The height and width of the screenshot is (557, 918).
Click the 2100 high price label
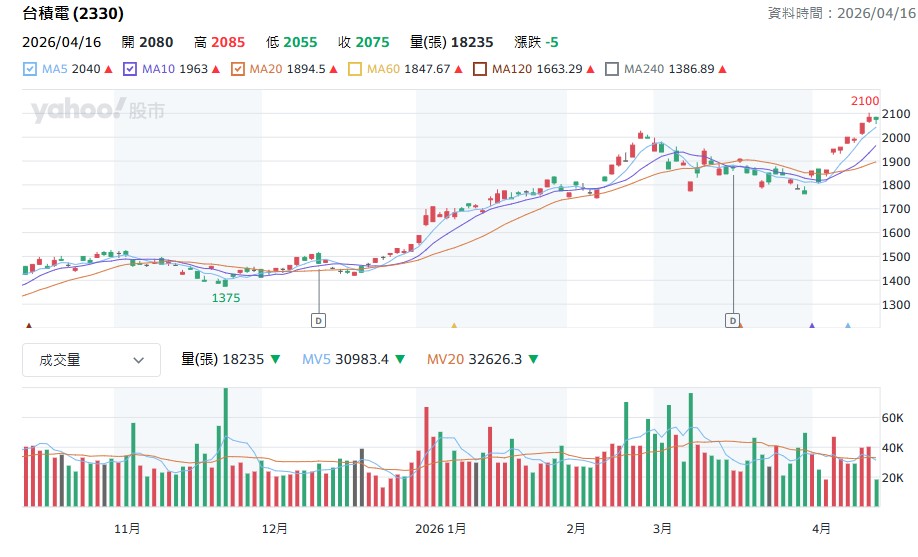[x=865, y=101]
